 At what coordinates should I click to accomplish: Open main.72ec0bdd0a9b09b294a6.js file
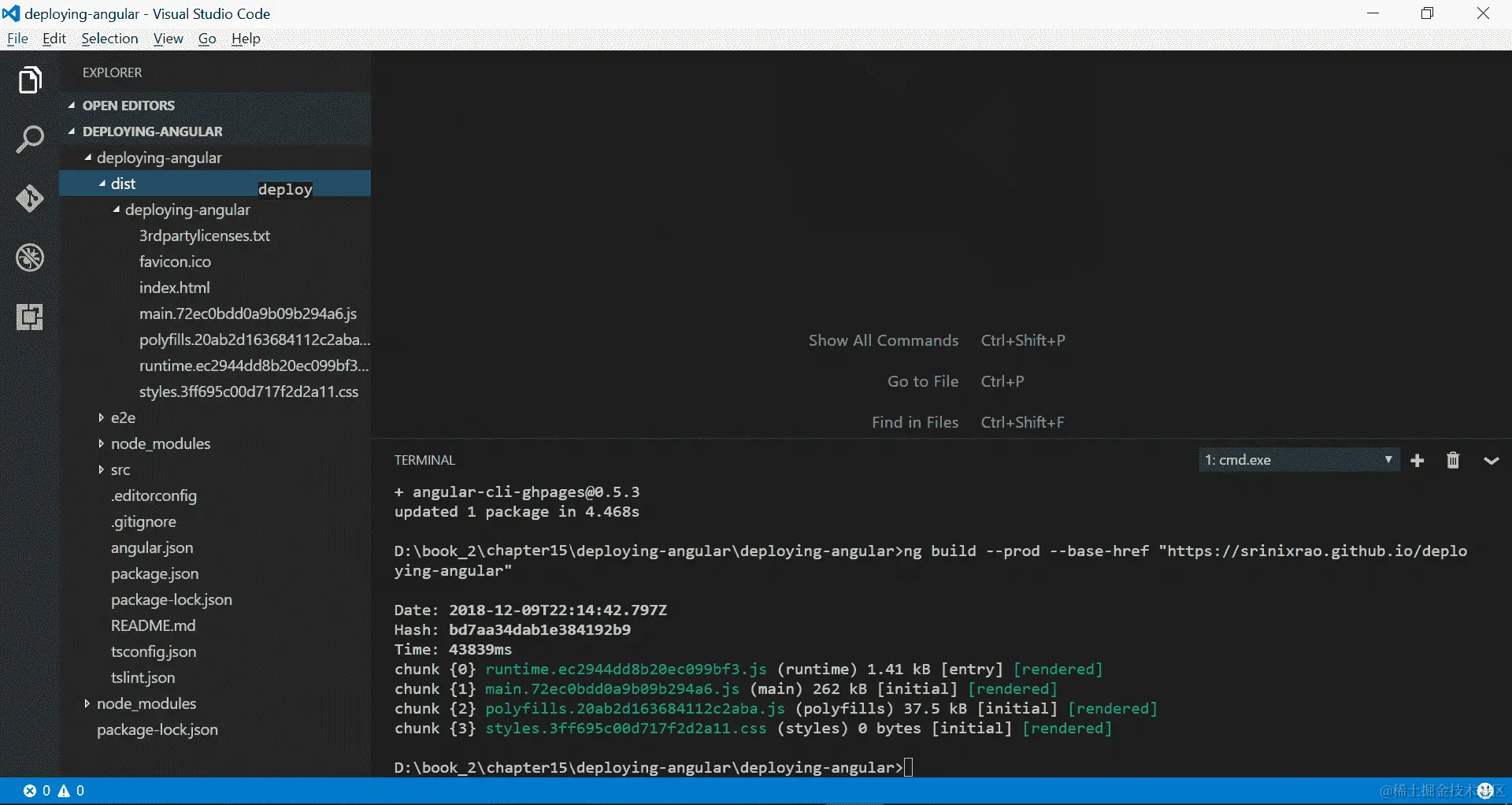(248, 313)
